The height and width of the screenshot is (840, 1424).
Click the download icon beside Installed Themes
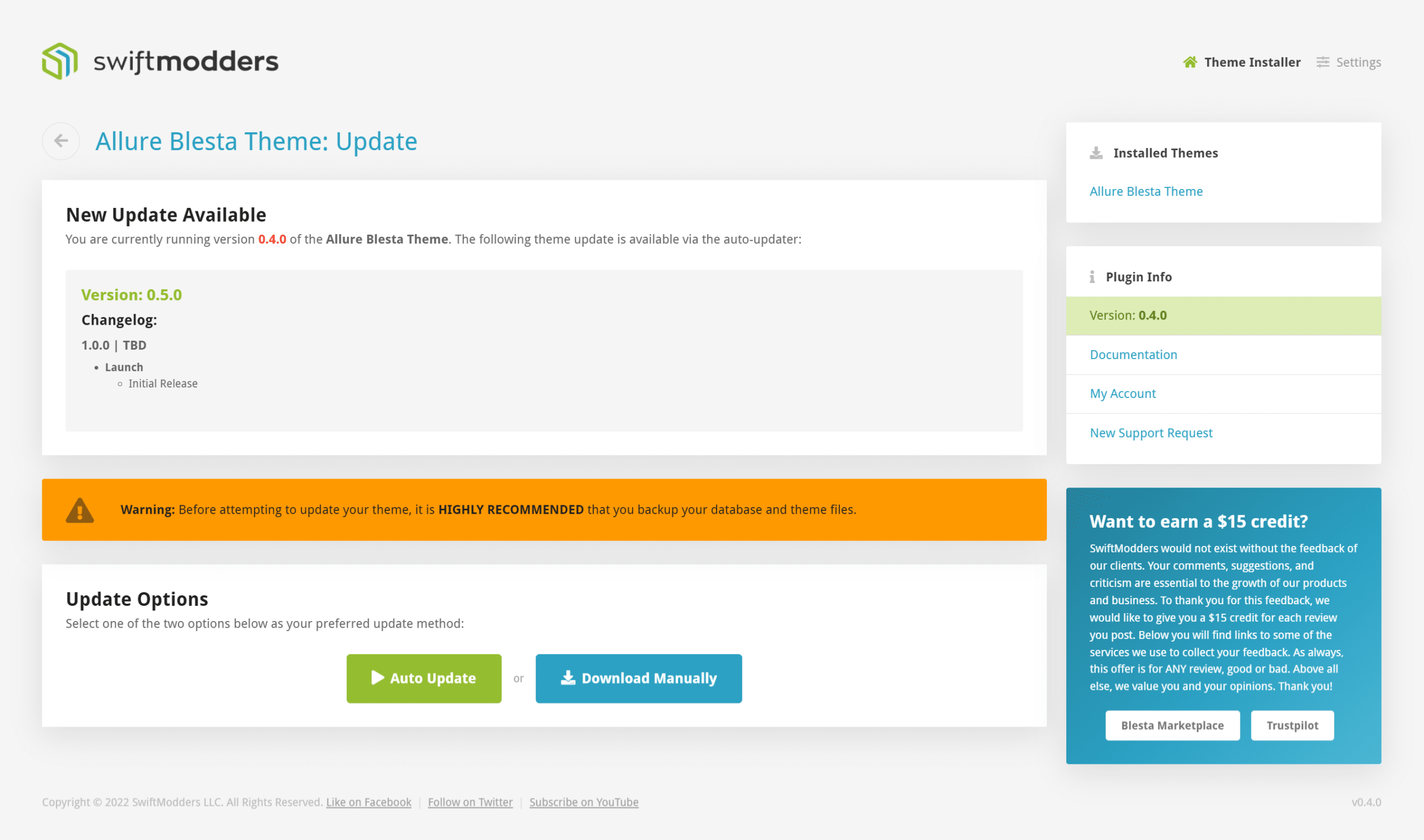pos(1096,153)
